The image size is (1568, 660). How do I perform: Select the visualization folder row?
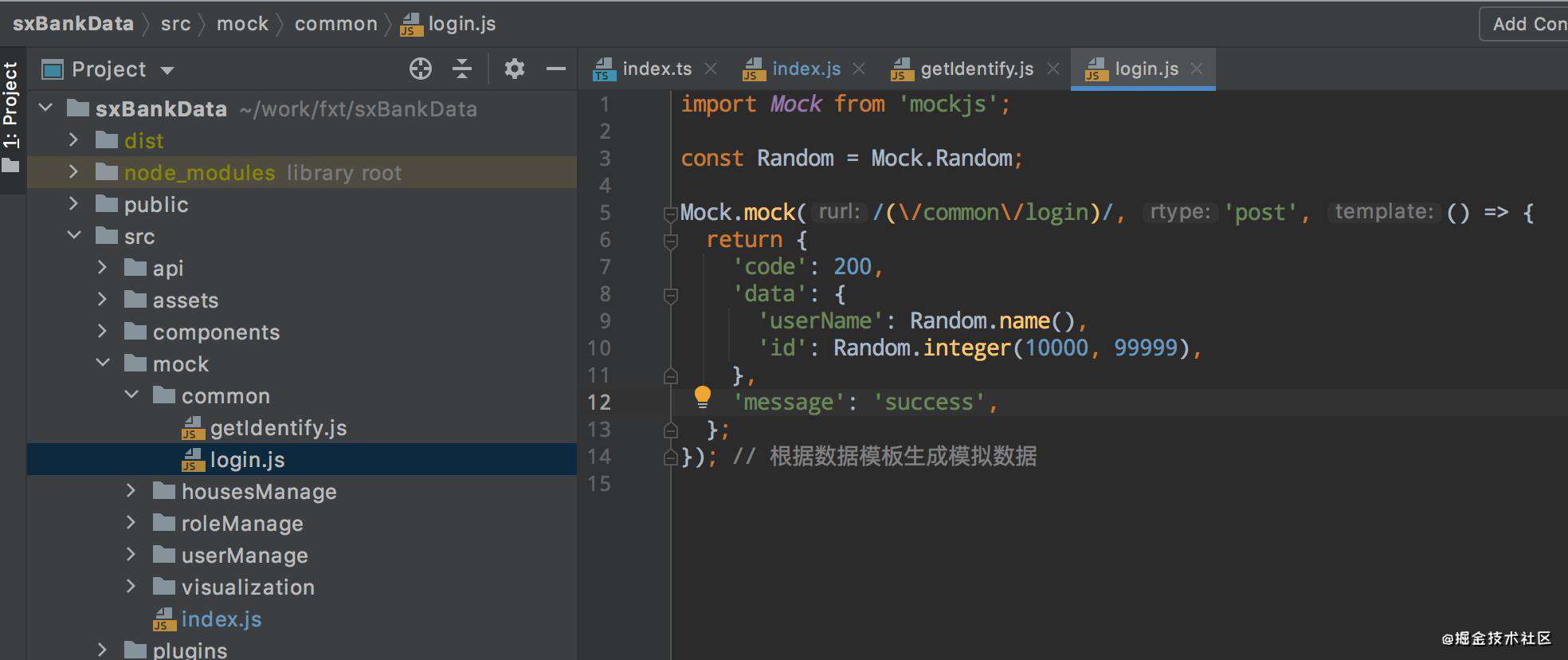click(302, 587)
